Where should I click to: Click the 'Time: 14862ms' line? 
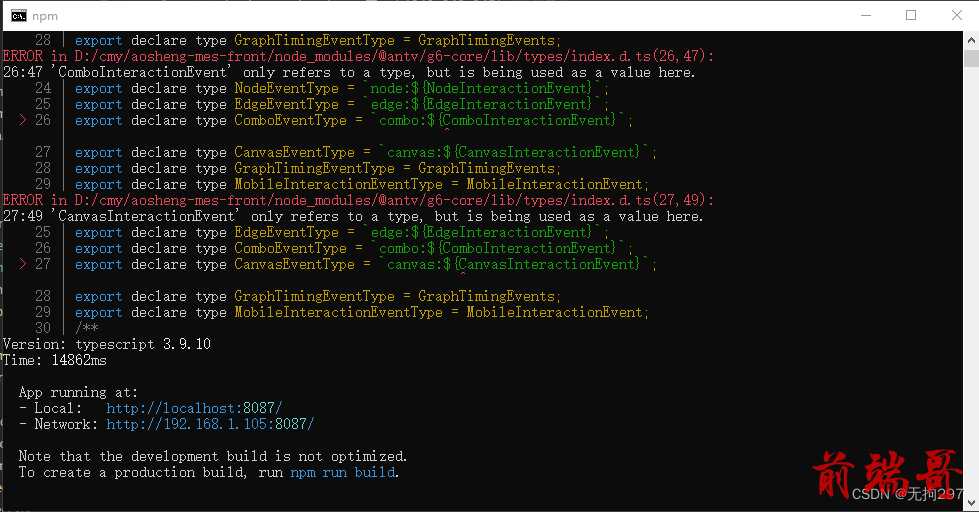click(x=55, y=360)
